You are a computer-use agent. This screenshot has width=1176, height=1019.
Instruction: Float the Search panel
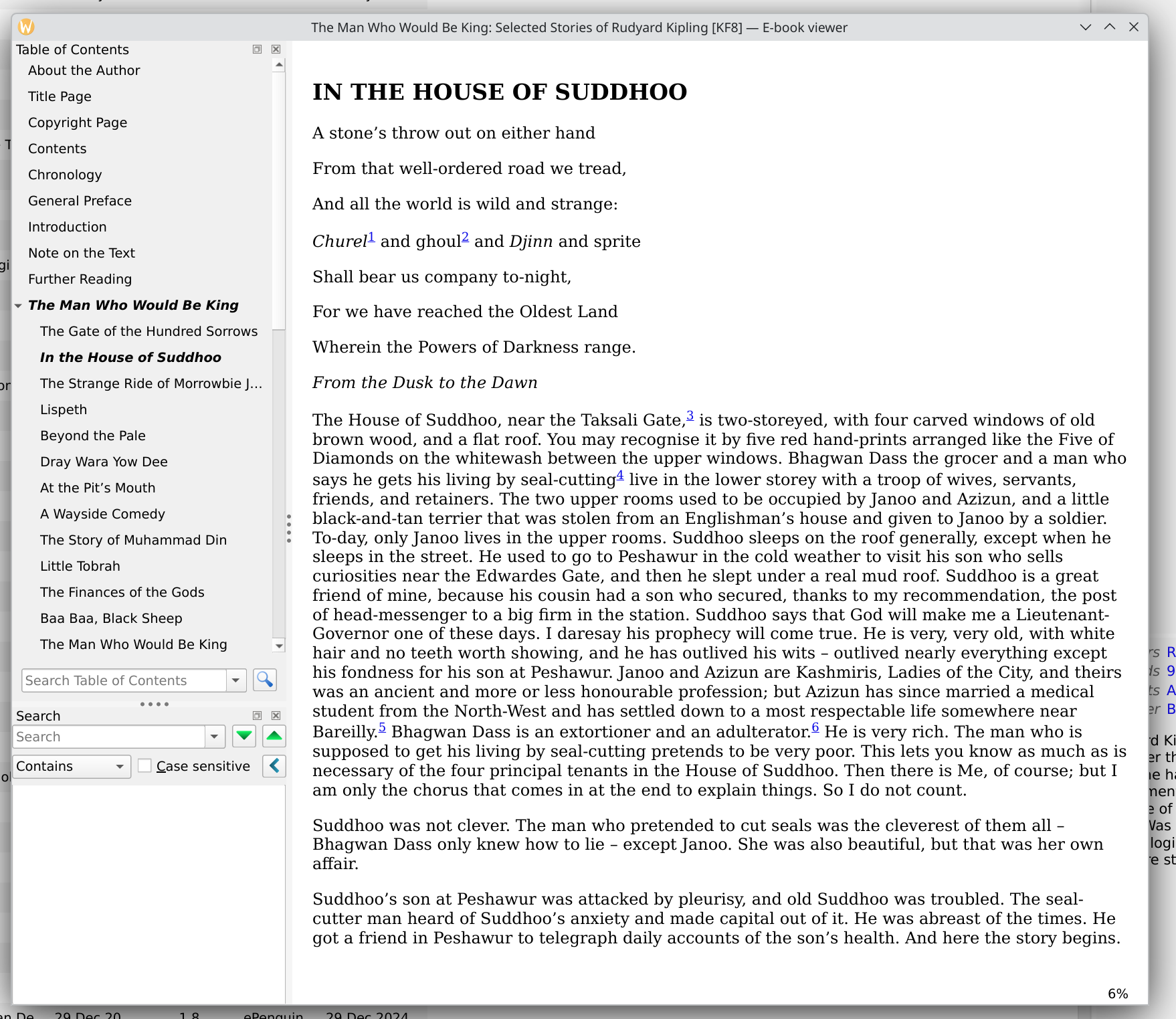(257, 715)
